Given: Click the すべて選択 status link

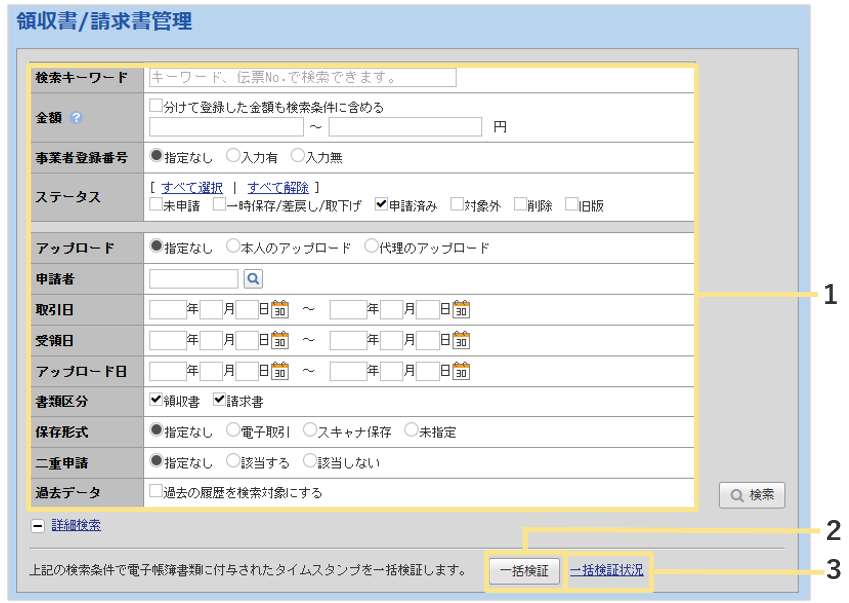Looking at the screenshot, I should (x=192, y=187).
